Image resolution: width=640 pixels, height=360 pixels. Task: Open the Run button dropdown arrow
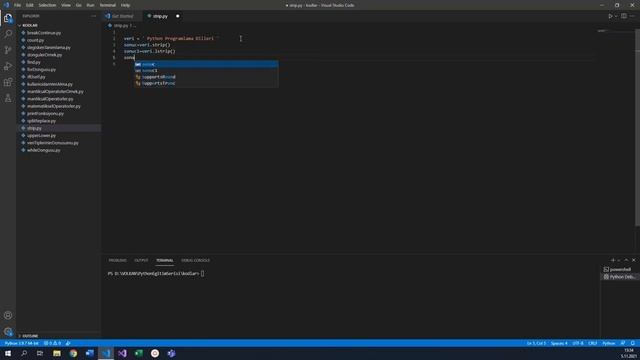(616, 16)
